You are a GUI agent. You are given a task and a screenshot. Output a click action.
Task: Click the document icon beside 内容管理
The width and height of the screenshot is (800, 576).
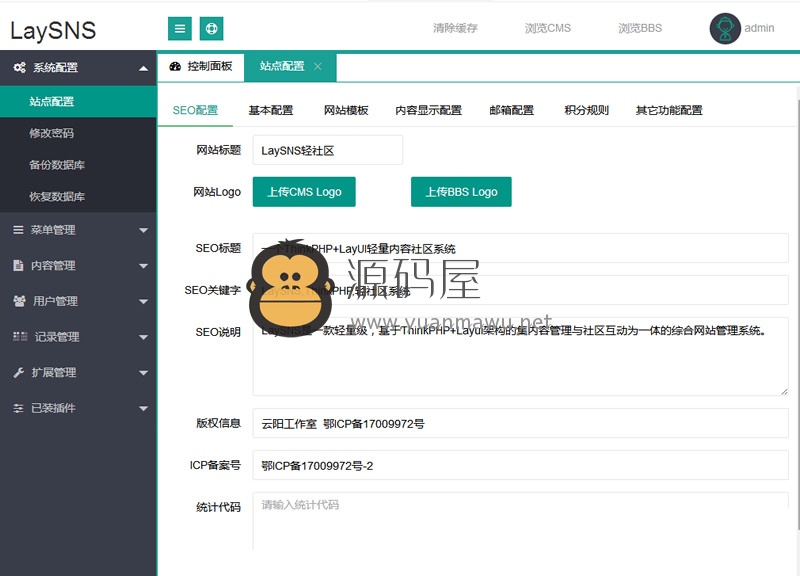pyautogui.click(x=18, y=265)
